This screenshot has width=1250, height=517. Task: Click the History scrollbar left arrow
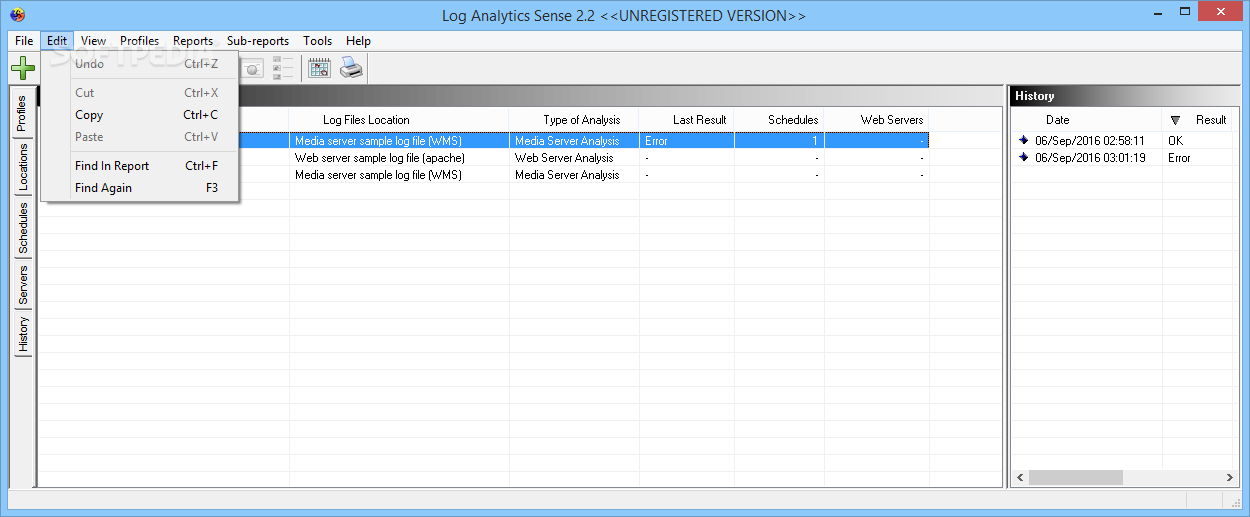(1019, 478)
